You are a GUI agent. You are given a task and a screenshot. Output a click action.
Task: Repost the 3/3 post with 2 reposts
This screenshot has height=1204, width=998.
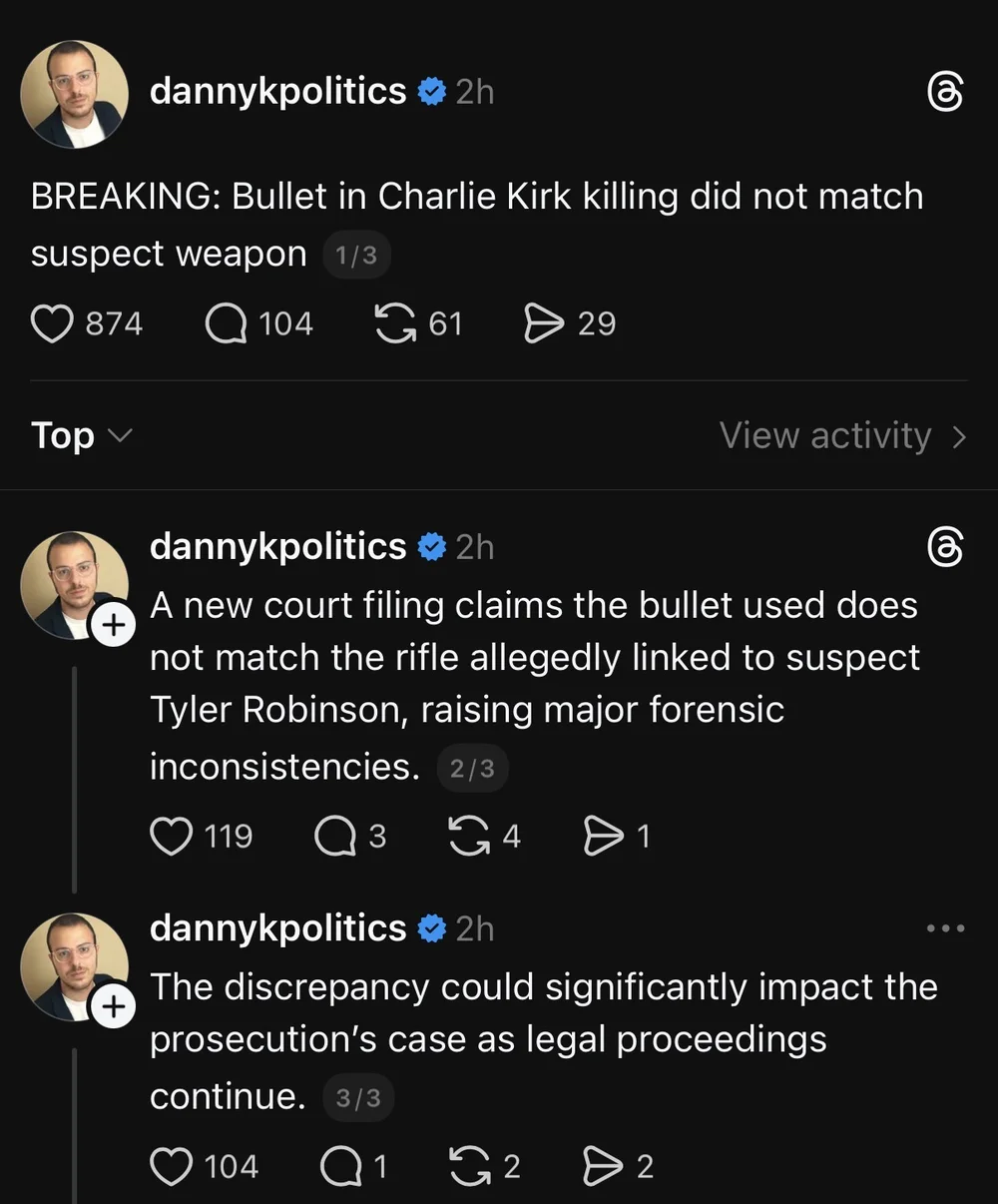(469, 1166)
